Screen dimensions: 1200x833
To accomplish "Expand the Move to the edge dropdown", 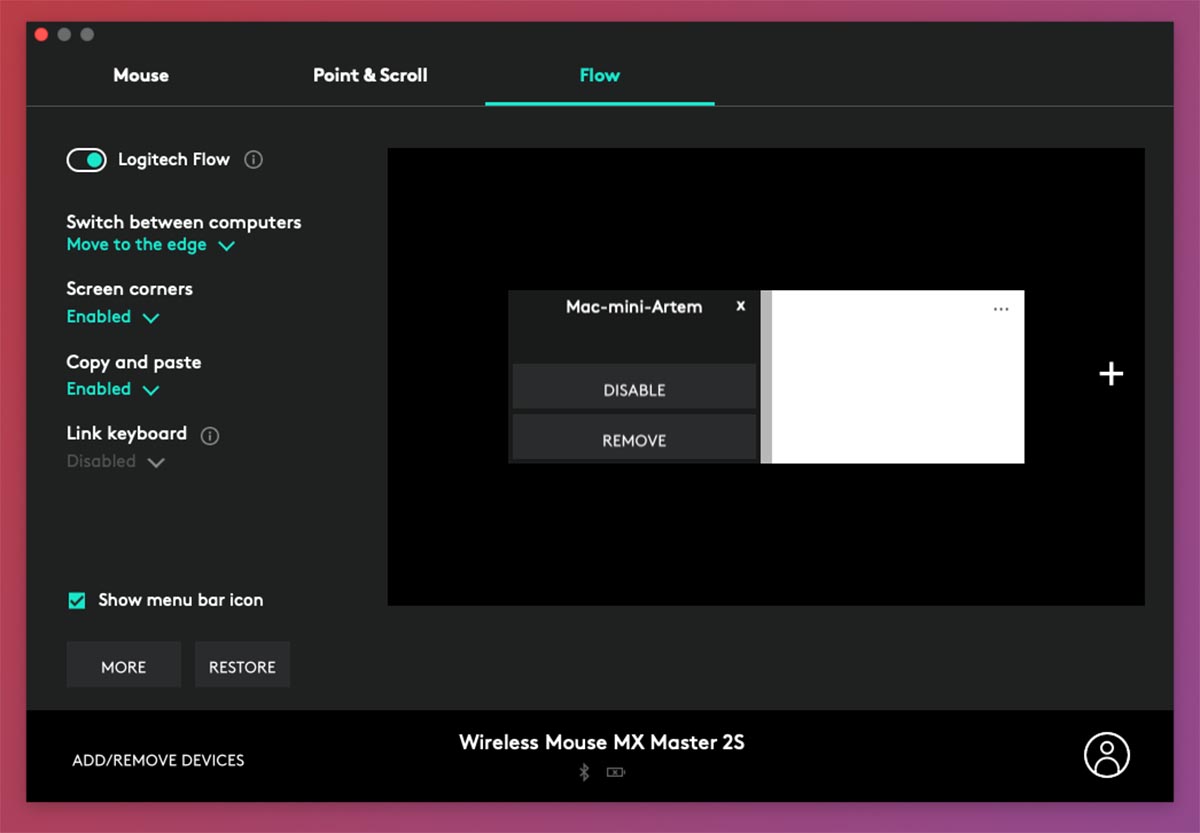I will click(x=150, y=245).
